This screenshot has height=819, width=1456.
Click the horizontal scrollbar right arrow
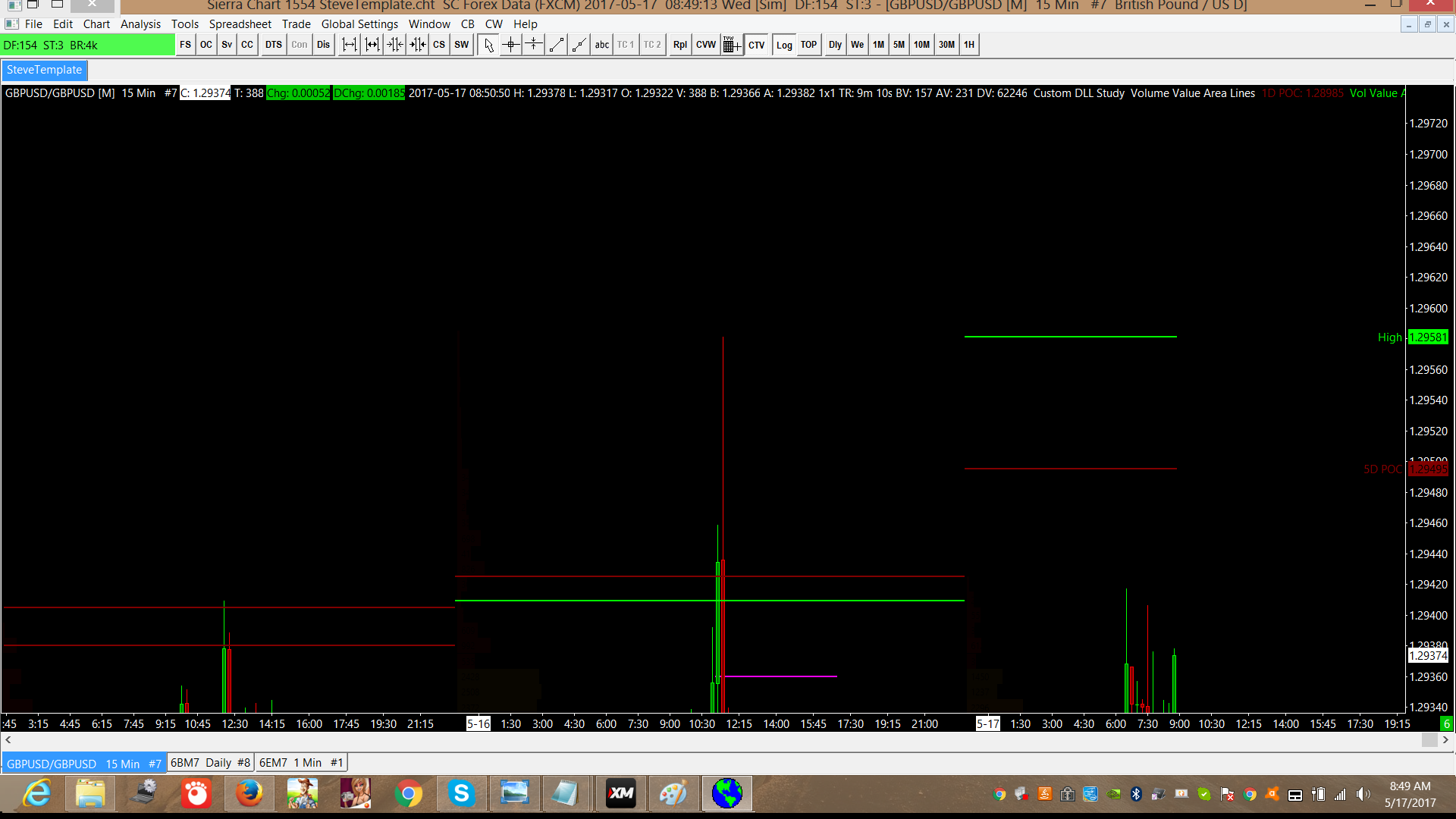[x=1445, y=740]
